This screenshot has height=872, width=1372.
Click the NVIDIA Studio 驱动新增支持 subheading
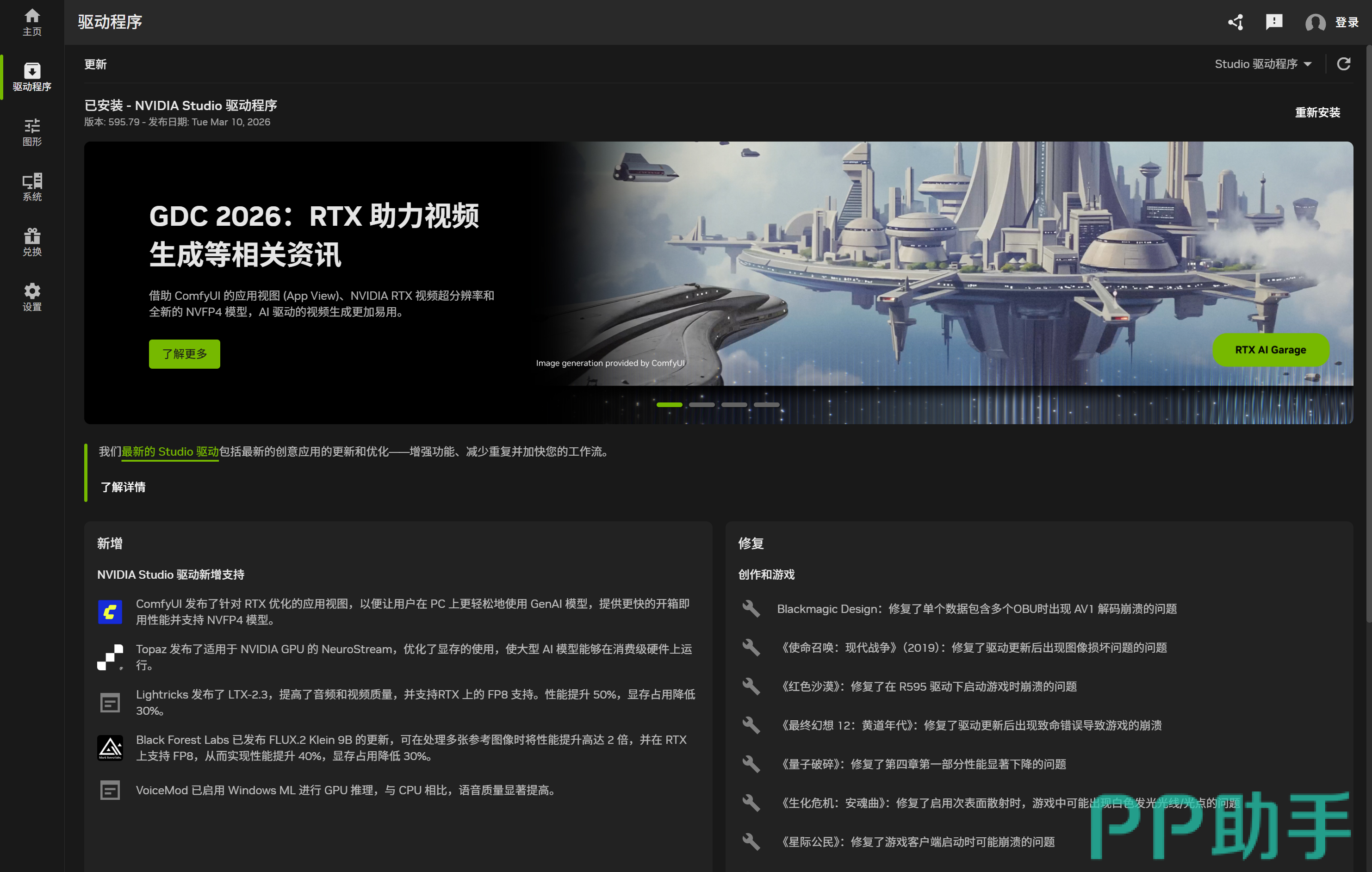tap(170, 575)
